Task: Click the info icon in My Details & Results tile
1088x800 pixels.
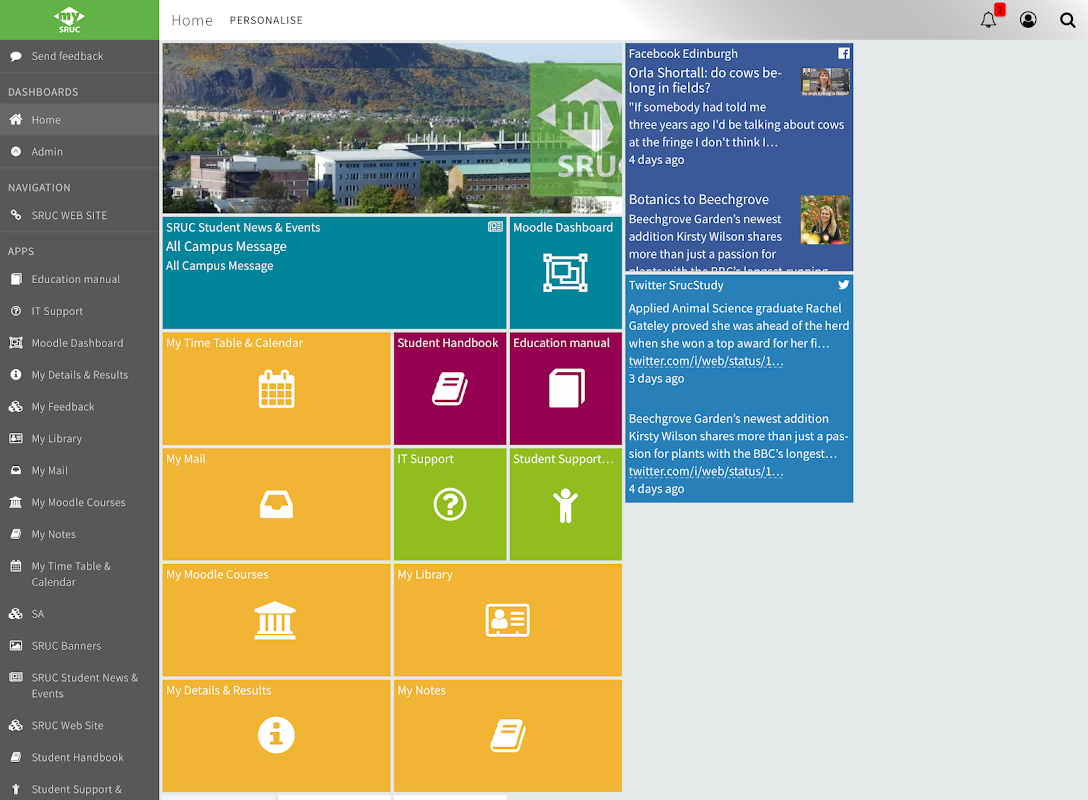Action: (x=276, y=735)
